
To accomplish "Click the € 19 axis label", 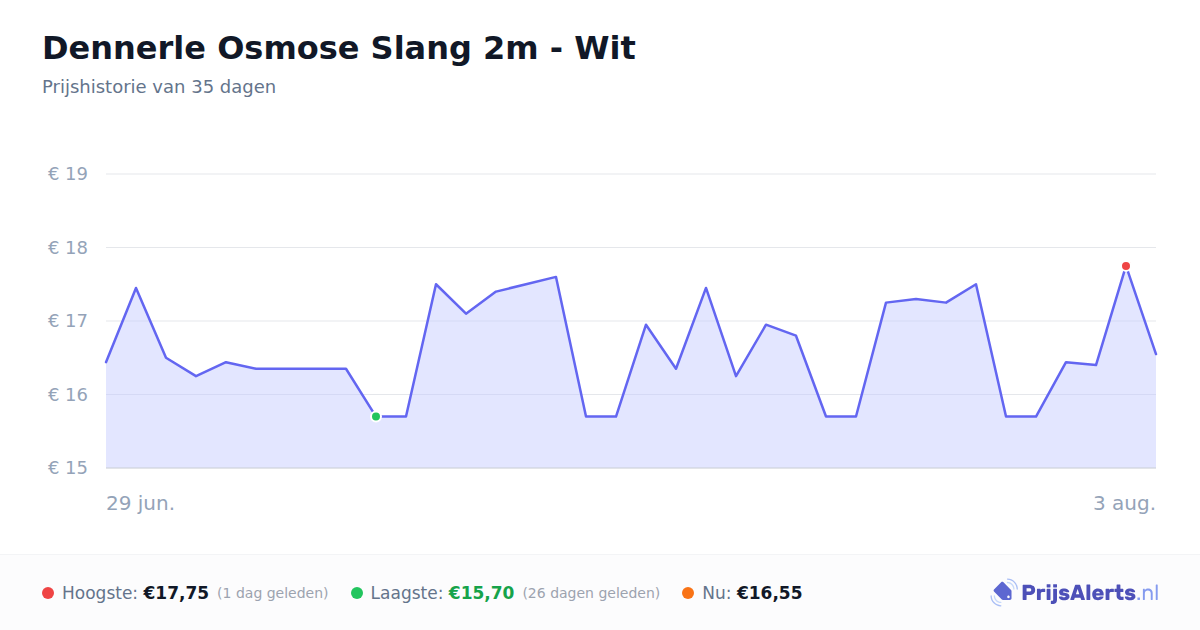I will (x=68, y=174).
